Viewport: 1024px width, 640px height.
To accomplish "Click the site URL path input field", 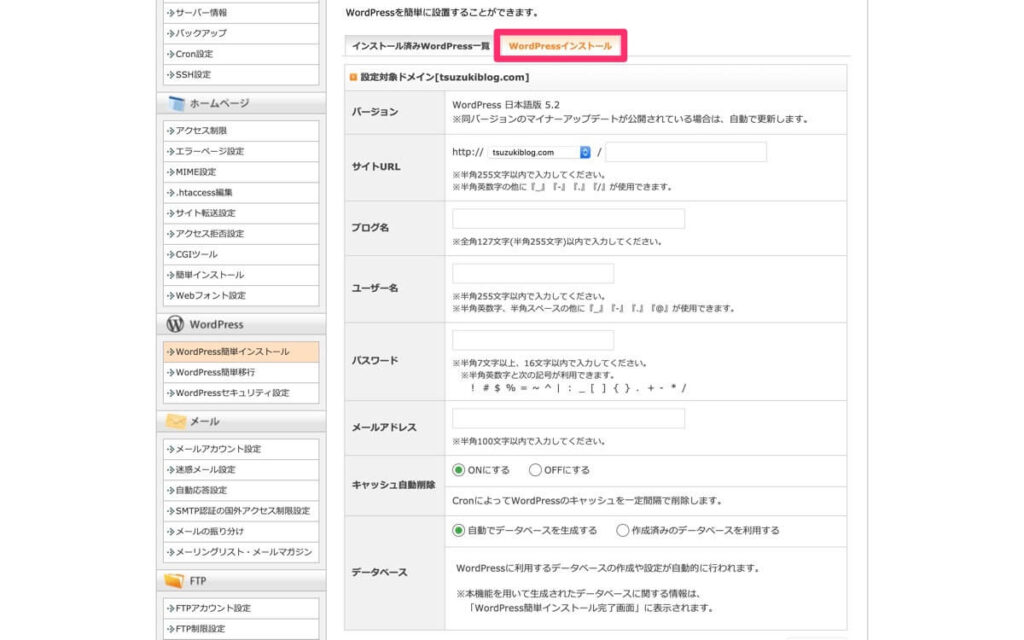I will pos(686,152).
